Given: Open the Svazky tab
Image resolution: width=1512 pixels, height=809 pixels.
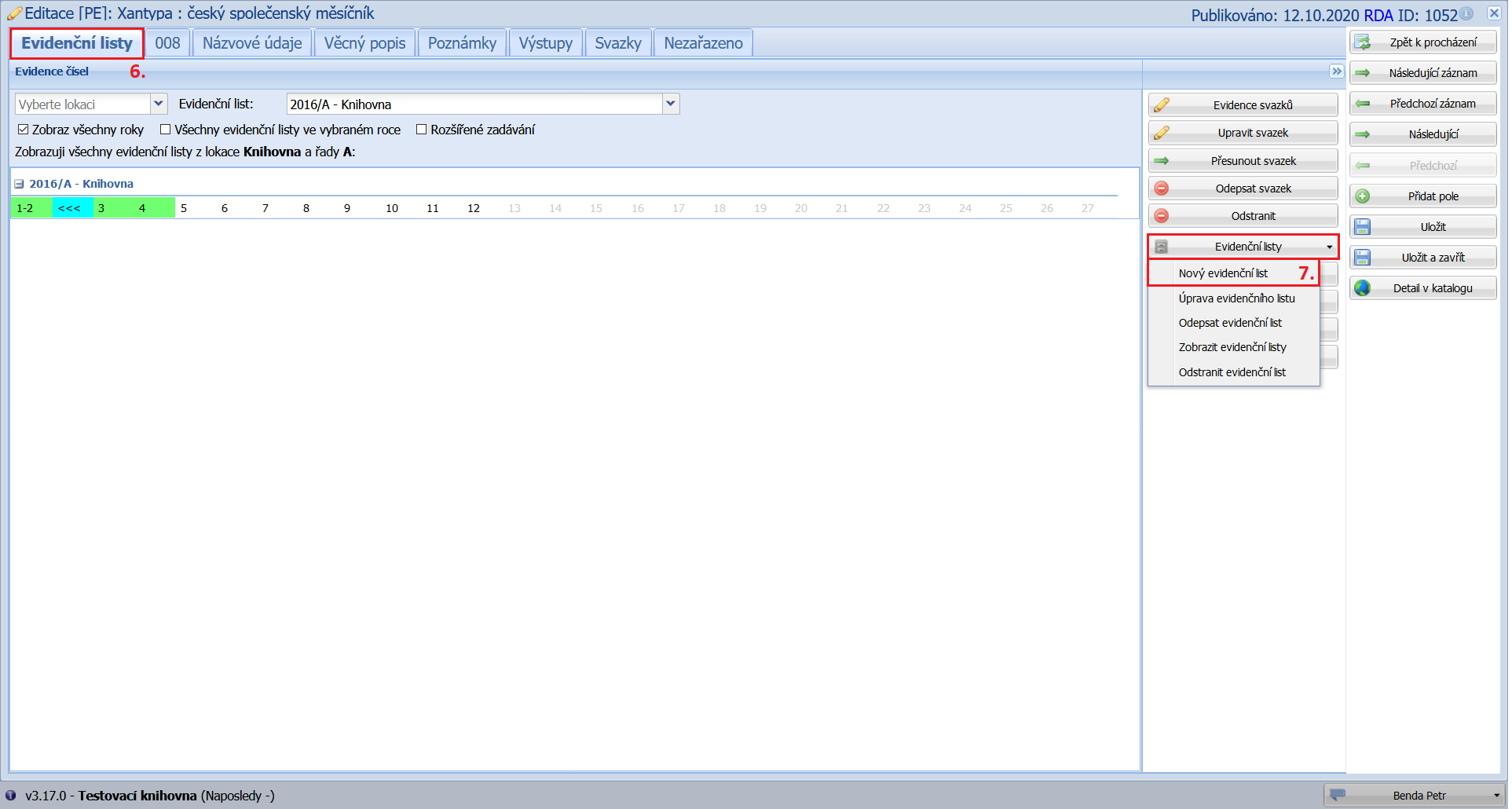Looking at the screenshot, I should coord(618,43).
